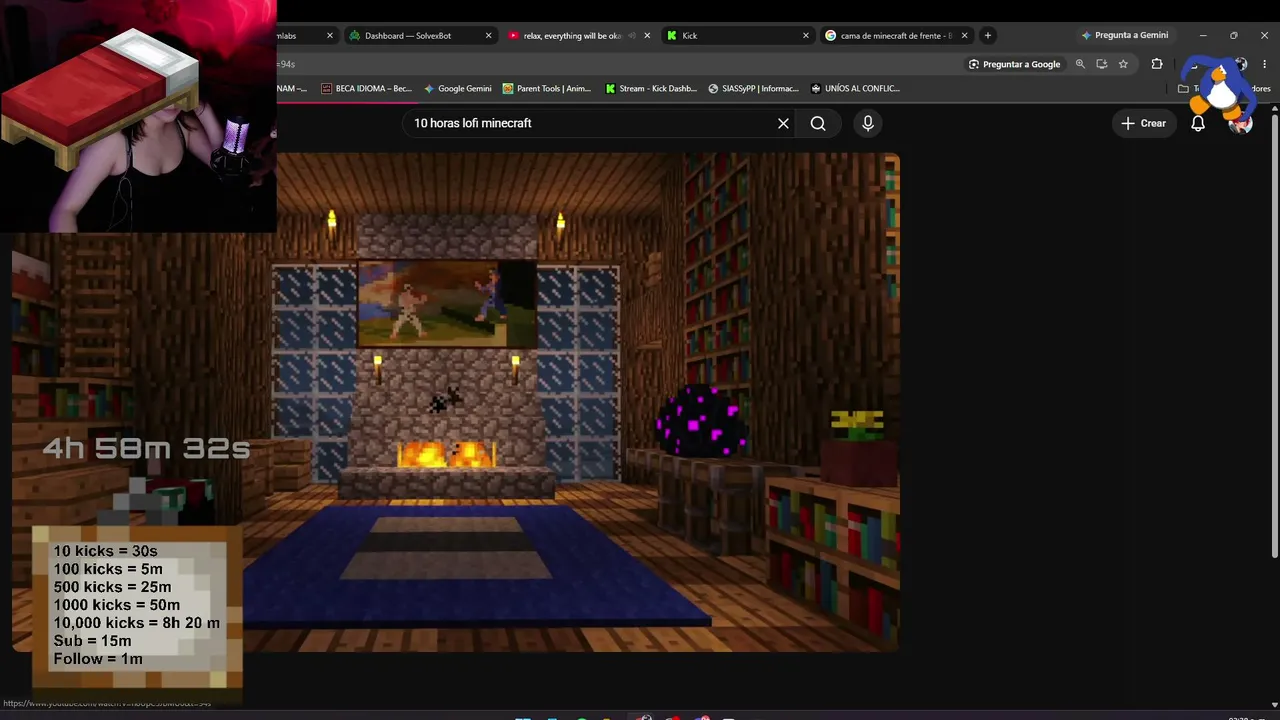Close the 'cama de minecraft de frente' tab
The width and height of the screenshot is (1280, 720).
(964, 36)
